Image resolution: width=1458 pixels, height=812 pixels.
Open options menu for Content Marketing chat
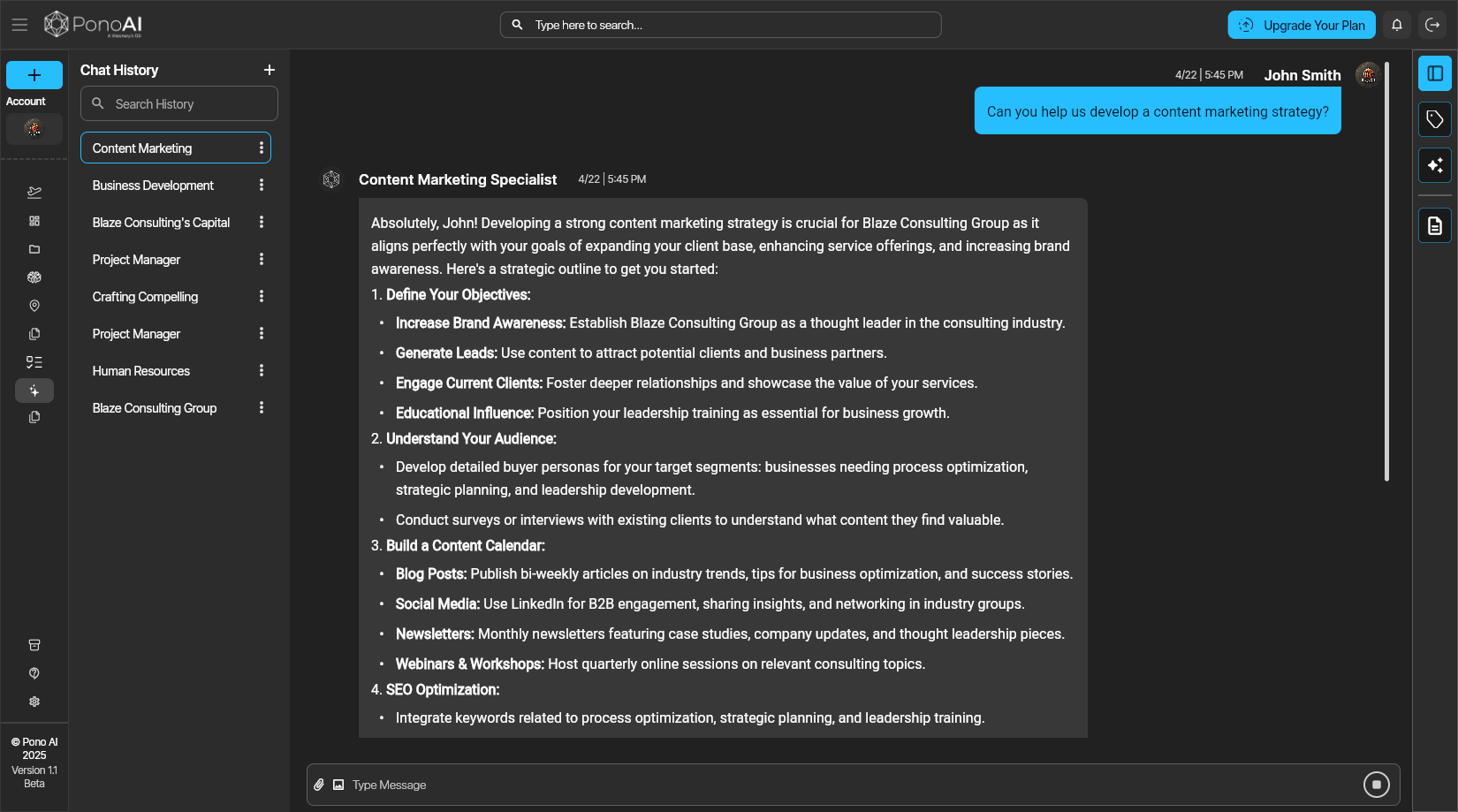[x=262, y=148]
